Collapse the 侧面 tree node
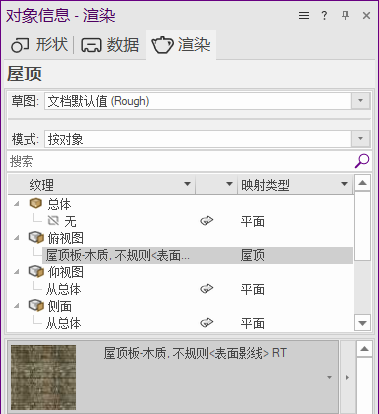379x414 pixels. (x=17, y=306)
